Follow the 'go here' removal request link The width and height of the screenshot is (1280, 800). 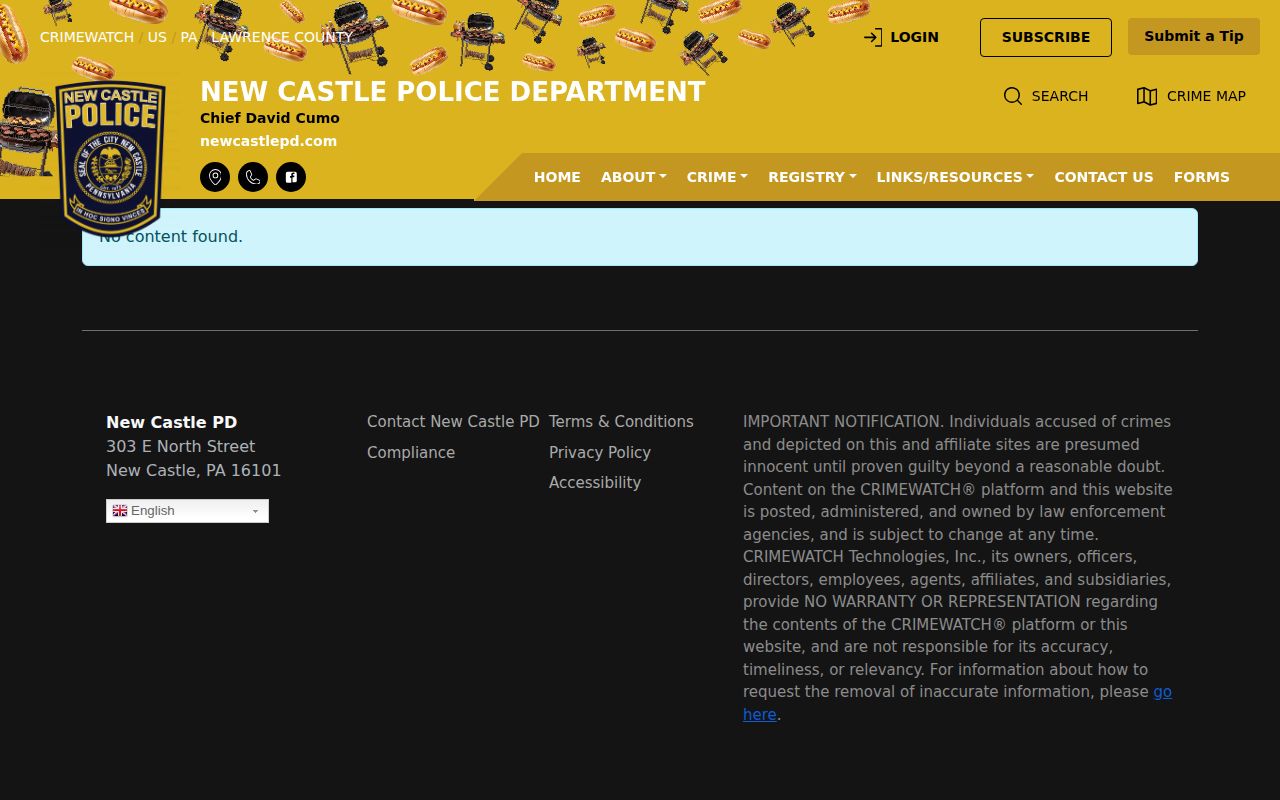coord(1162,692)
